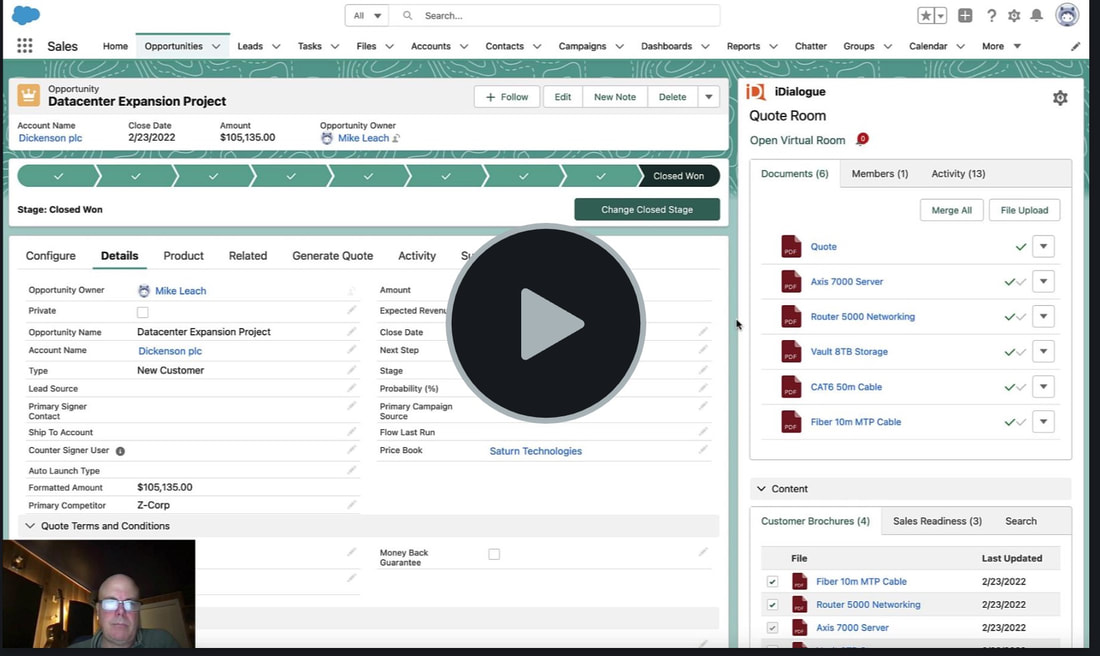Open the Dickenson plc account link in the header
1100x656 pixels.
[x=51, y=138]
